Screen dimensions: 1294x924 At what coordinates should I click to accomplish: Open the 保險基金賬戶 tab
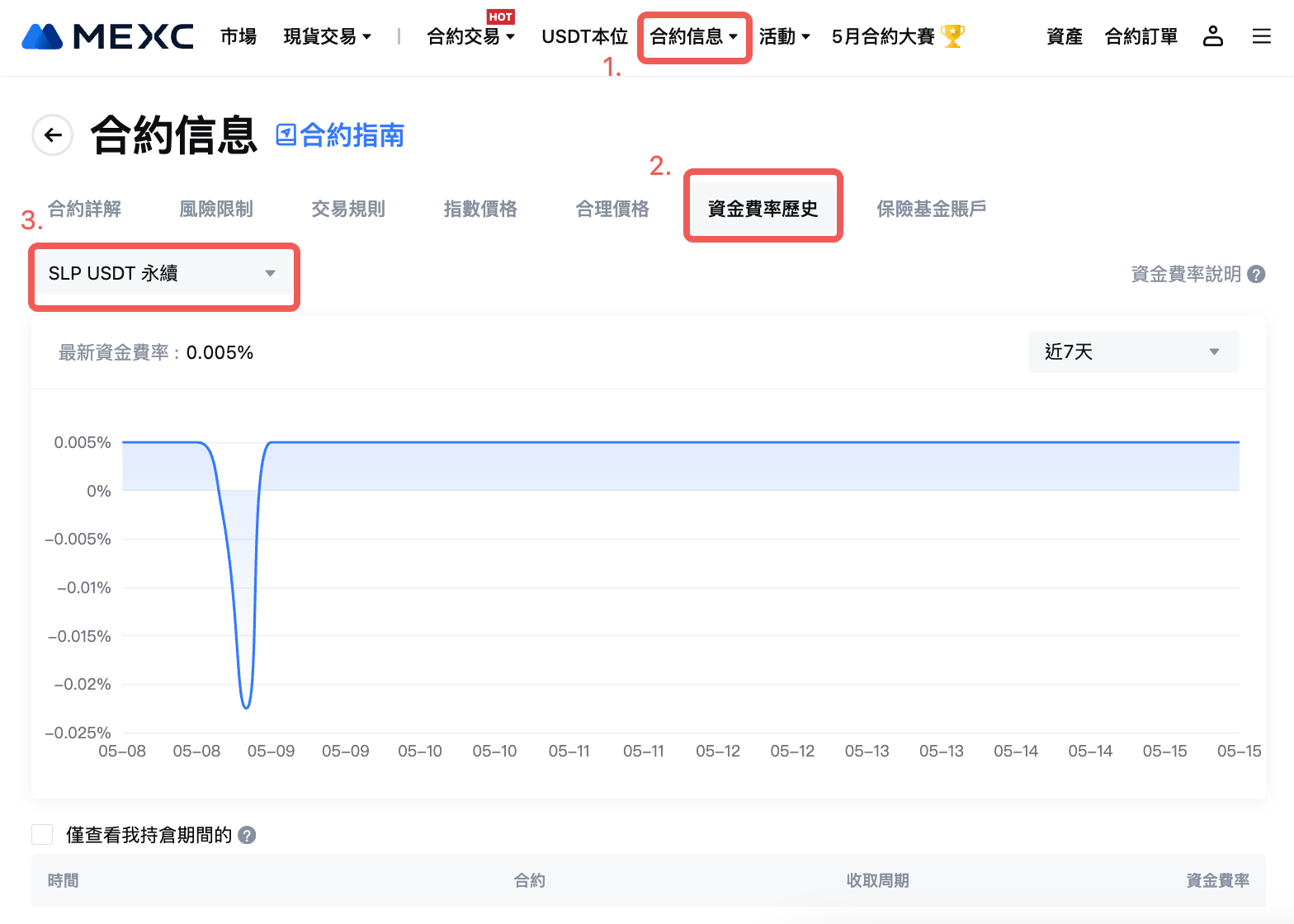(931, 209)
